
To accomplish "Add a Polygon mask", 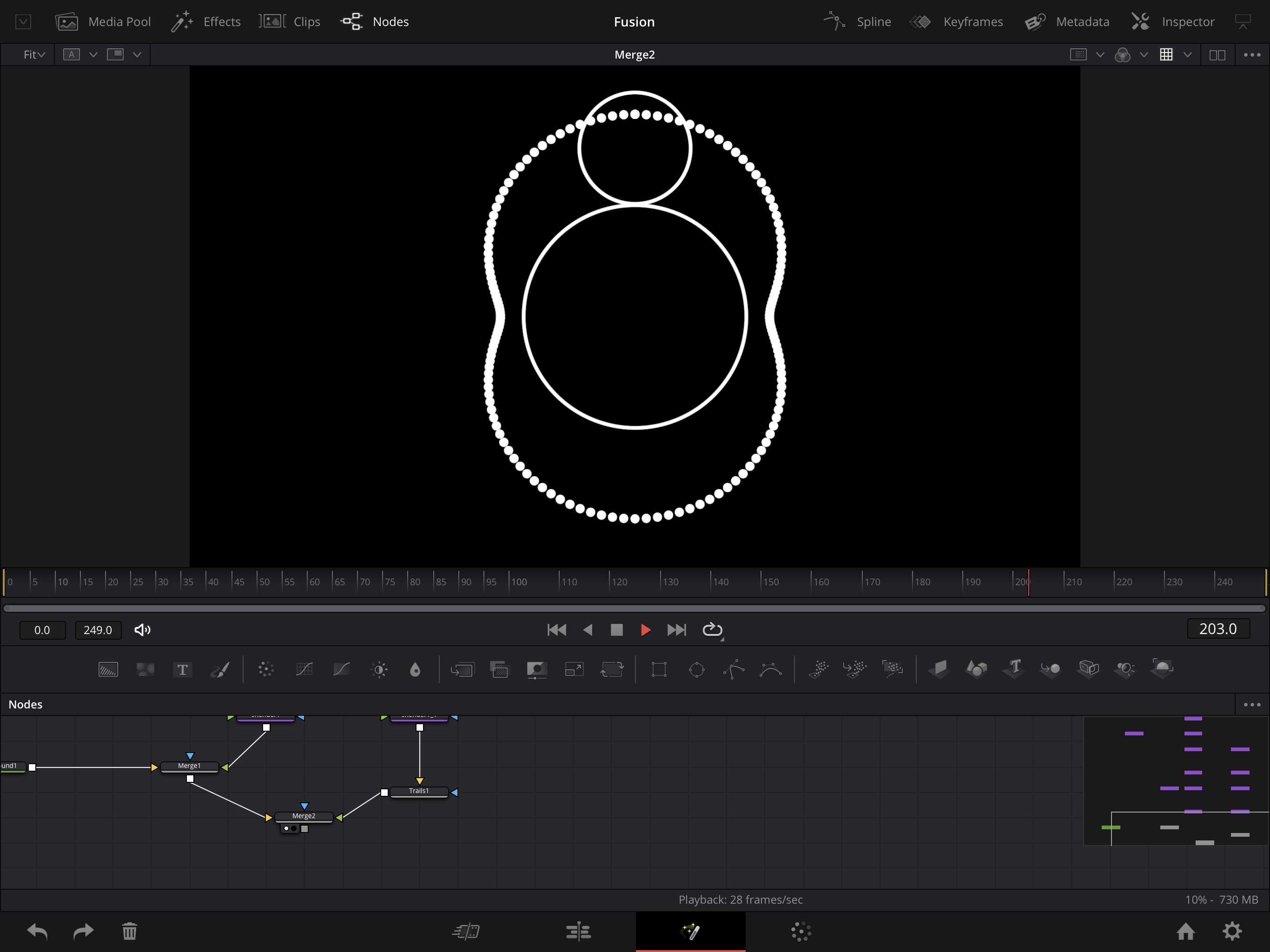I will (x=734, y=669).
